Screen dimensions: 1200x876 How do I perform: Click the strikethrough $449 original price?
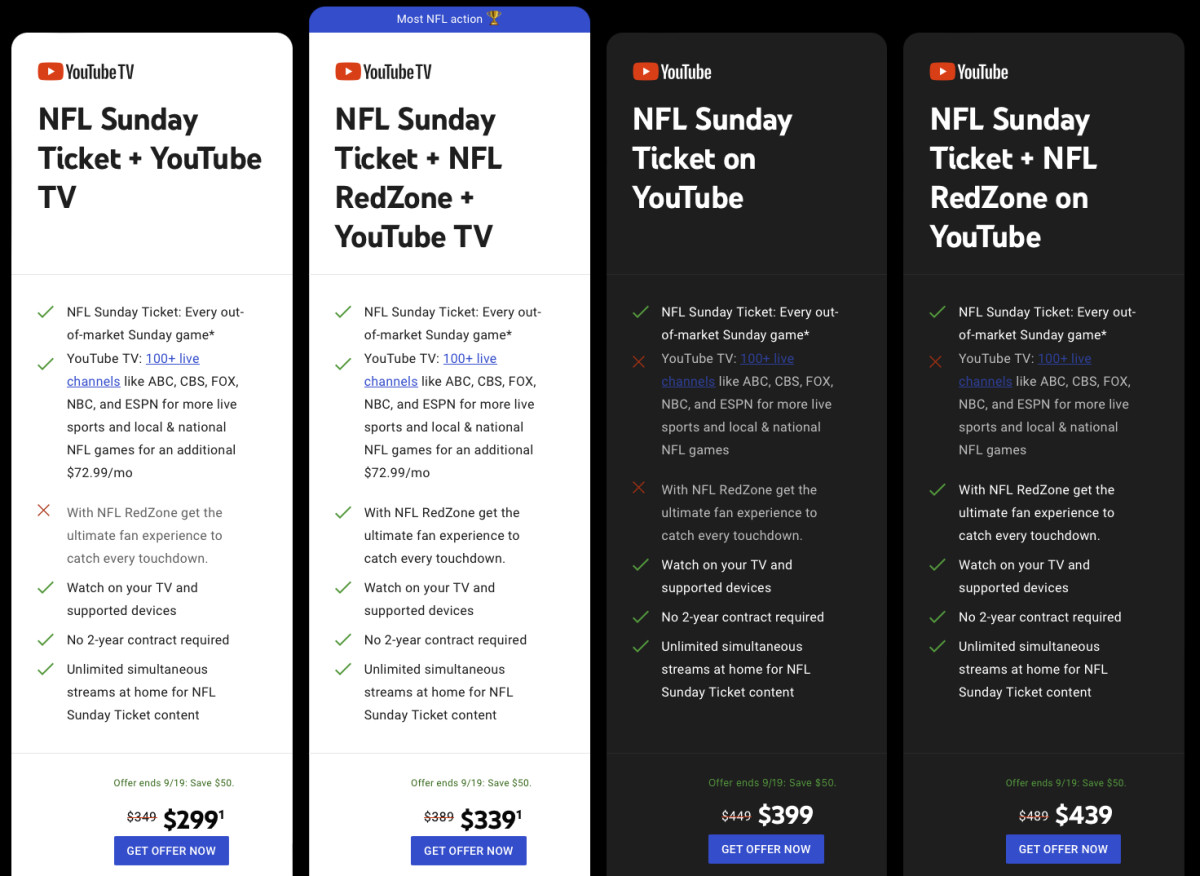pyautogui.click(x=736, y=815)
